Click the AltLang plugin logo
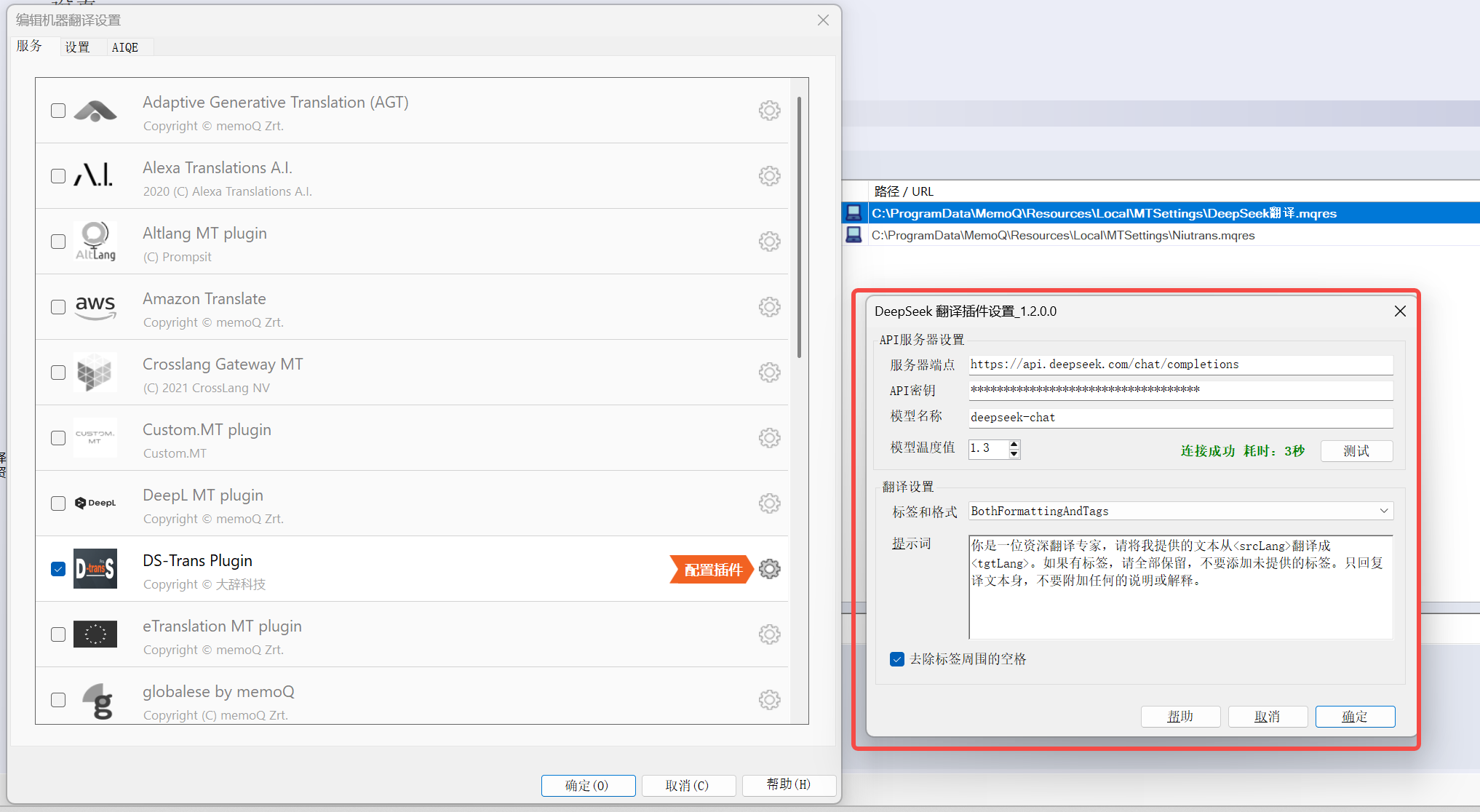The image size is (1480, 812). coord(95,242)
